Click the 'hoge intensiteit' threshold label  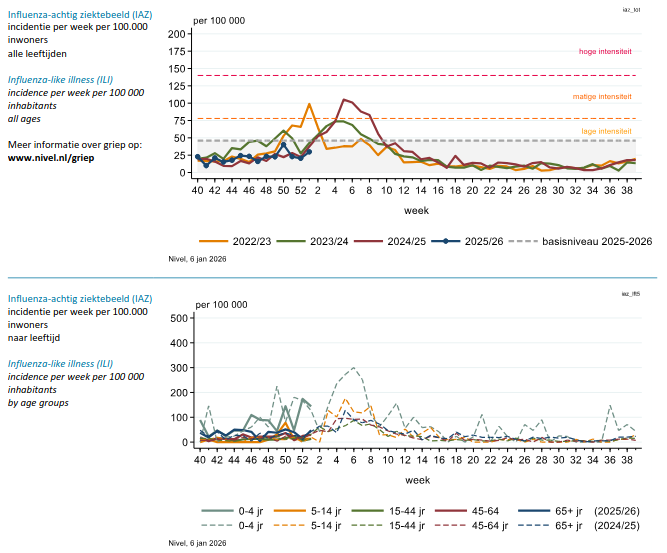[606, 52]
